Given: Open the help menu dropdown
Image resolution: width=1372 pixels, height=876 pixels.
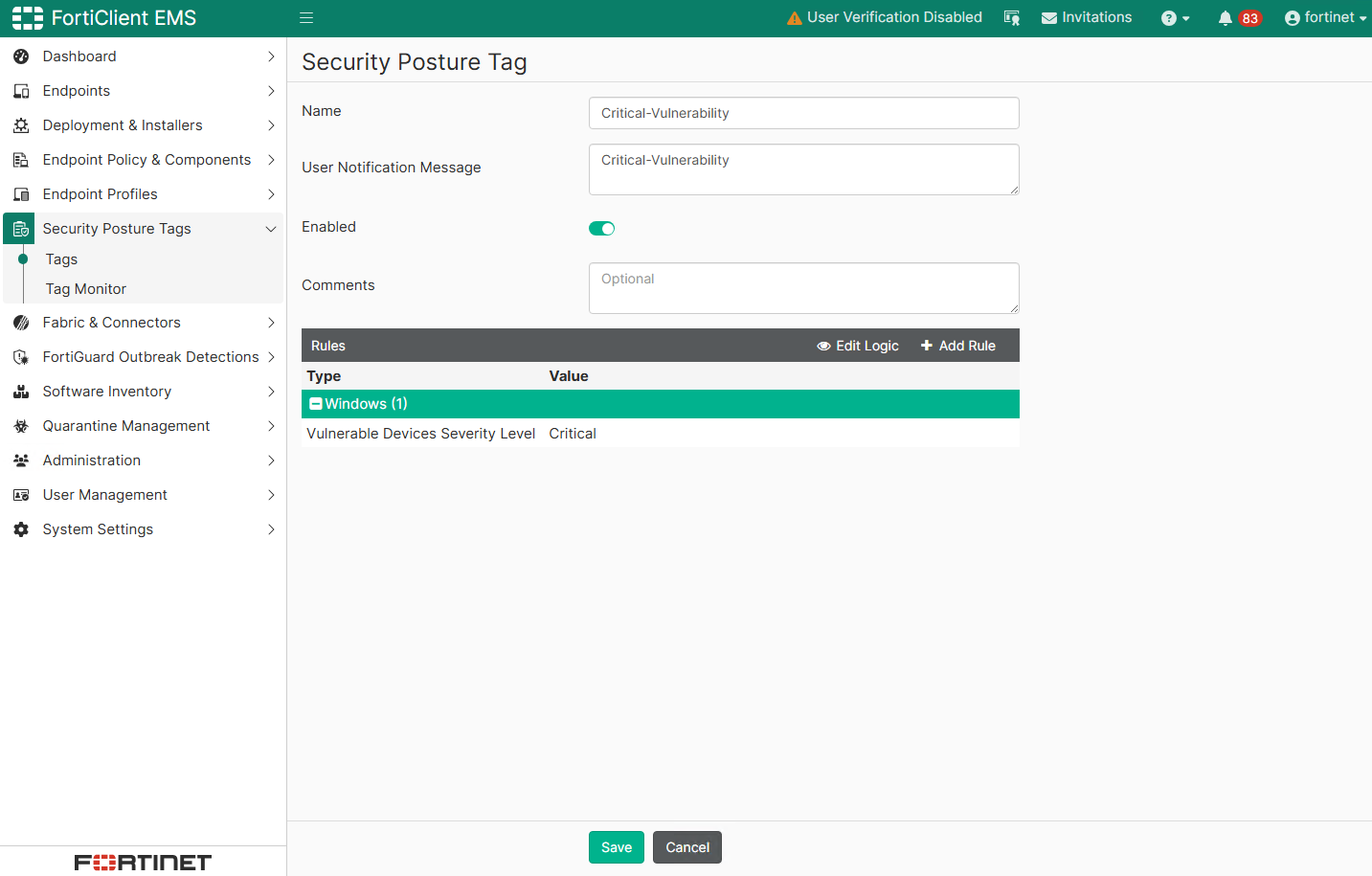Looking at the screenshot, I should [1175, 17].
